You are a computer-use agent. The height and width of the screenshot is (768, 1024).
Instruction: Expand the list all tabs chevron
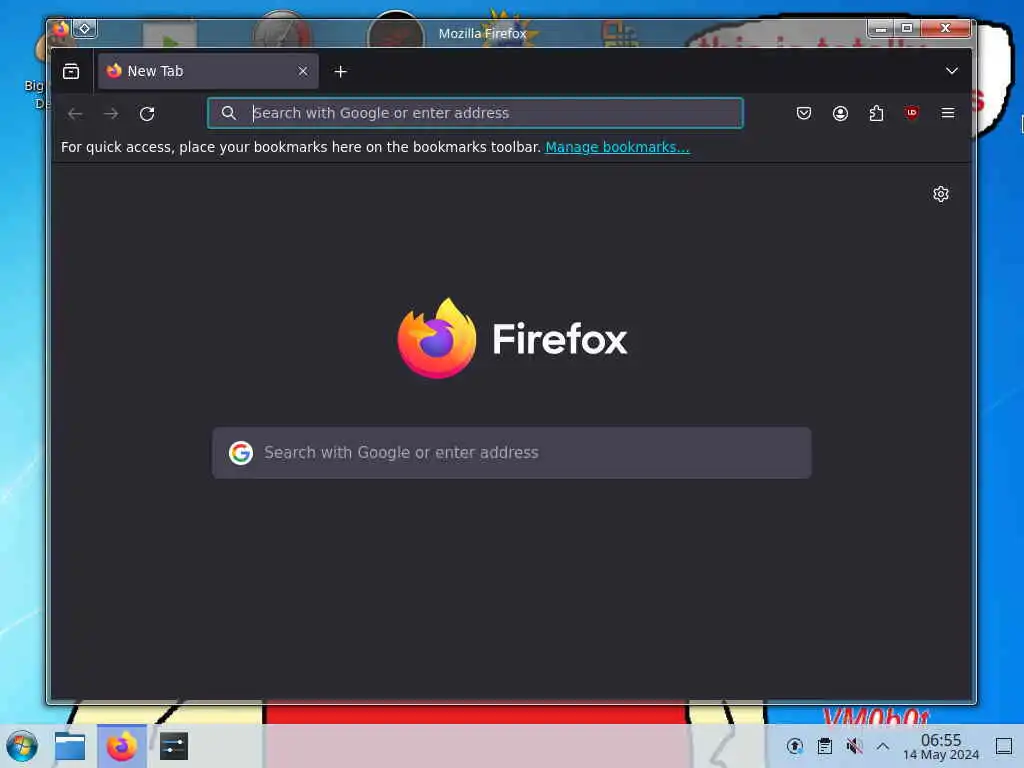pyautogui.click(x=952, y=71)
